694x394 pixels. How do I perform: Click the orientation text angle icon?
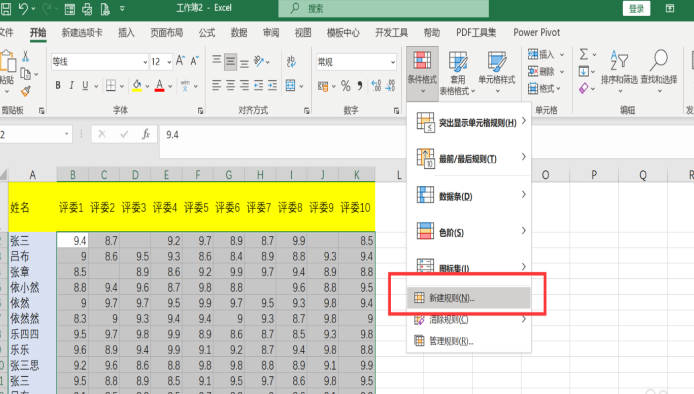tap(259, 62)
